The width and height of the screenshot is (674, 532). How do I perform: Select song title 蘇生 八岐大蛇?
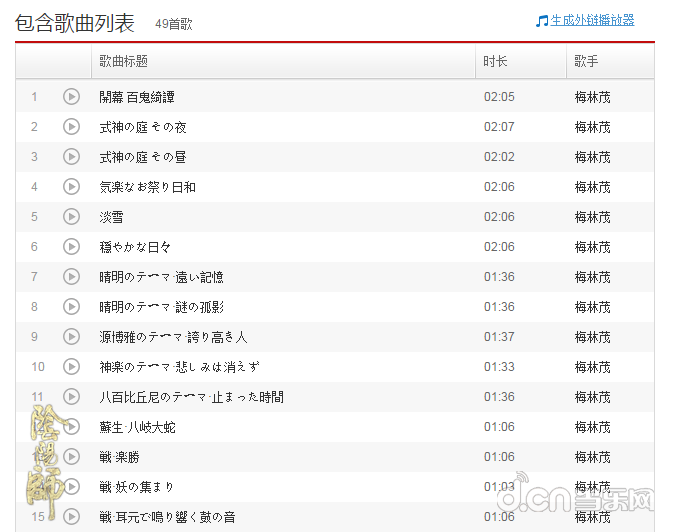137,427
